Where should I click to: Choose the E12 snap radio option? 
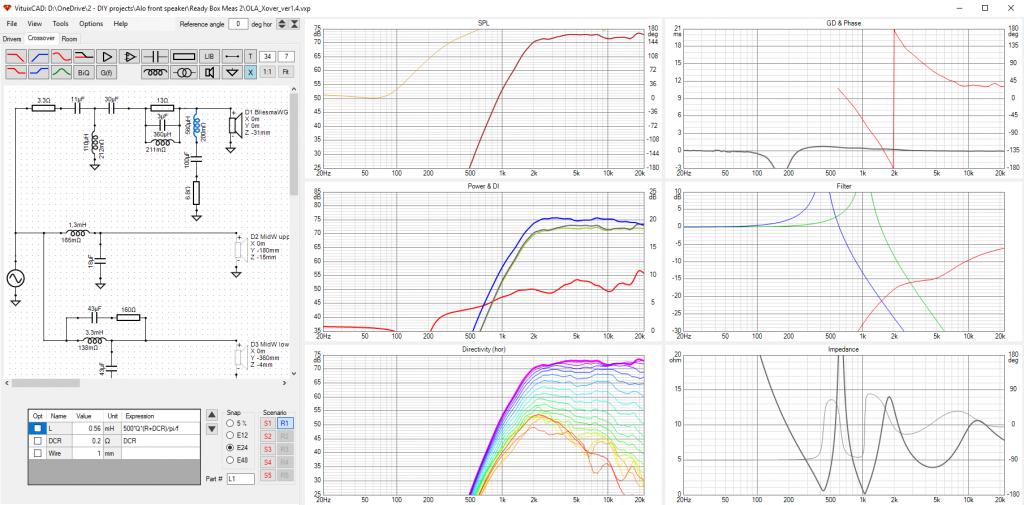pyautogui.click(x=230, y=435)
